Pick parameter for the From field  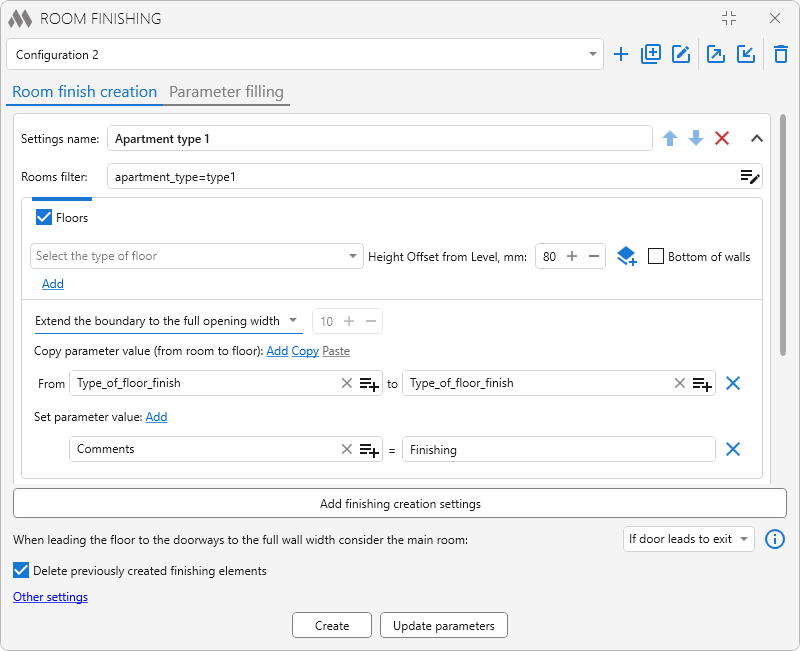click(369, 384)
